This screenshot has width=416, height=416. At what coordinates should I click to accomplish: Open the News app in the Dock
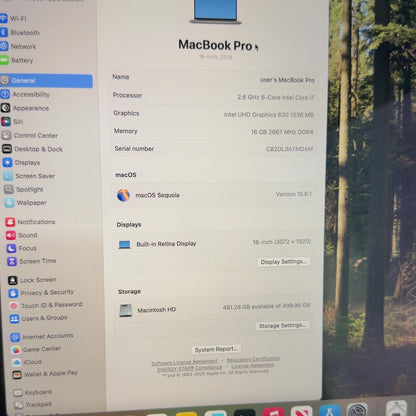(x=302, y=412)
